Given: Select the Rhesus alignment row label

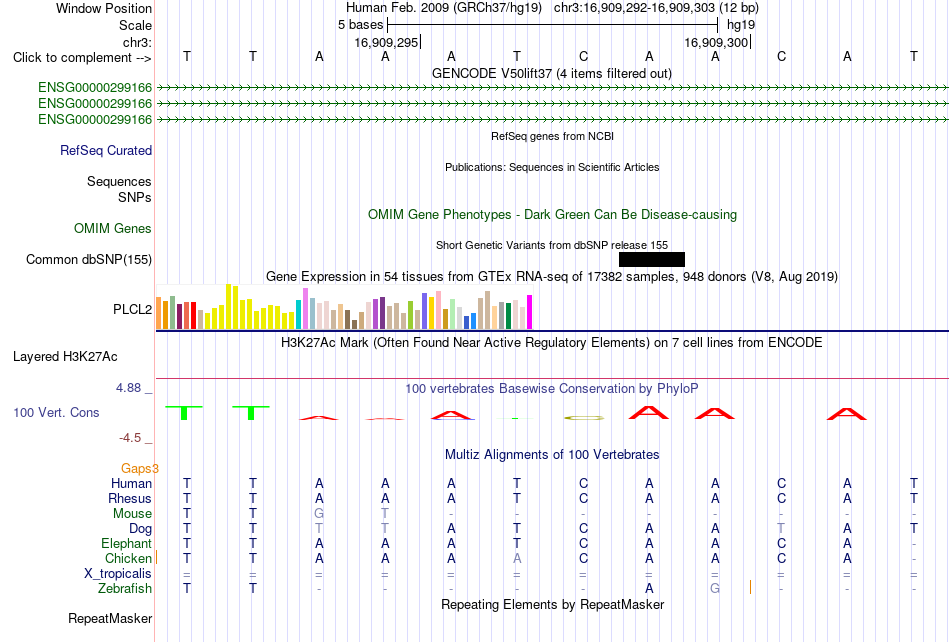Looking at the screenshot, I should 130,498.
